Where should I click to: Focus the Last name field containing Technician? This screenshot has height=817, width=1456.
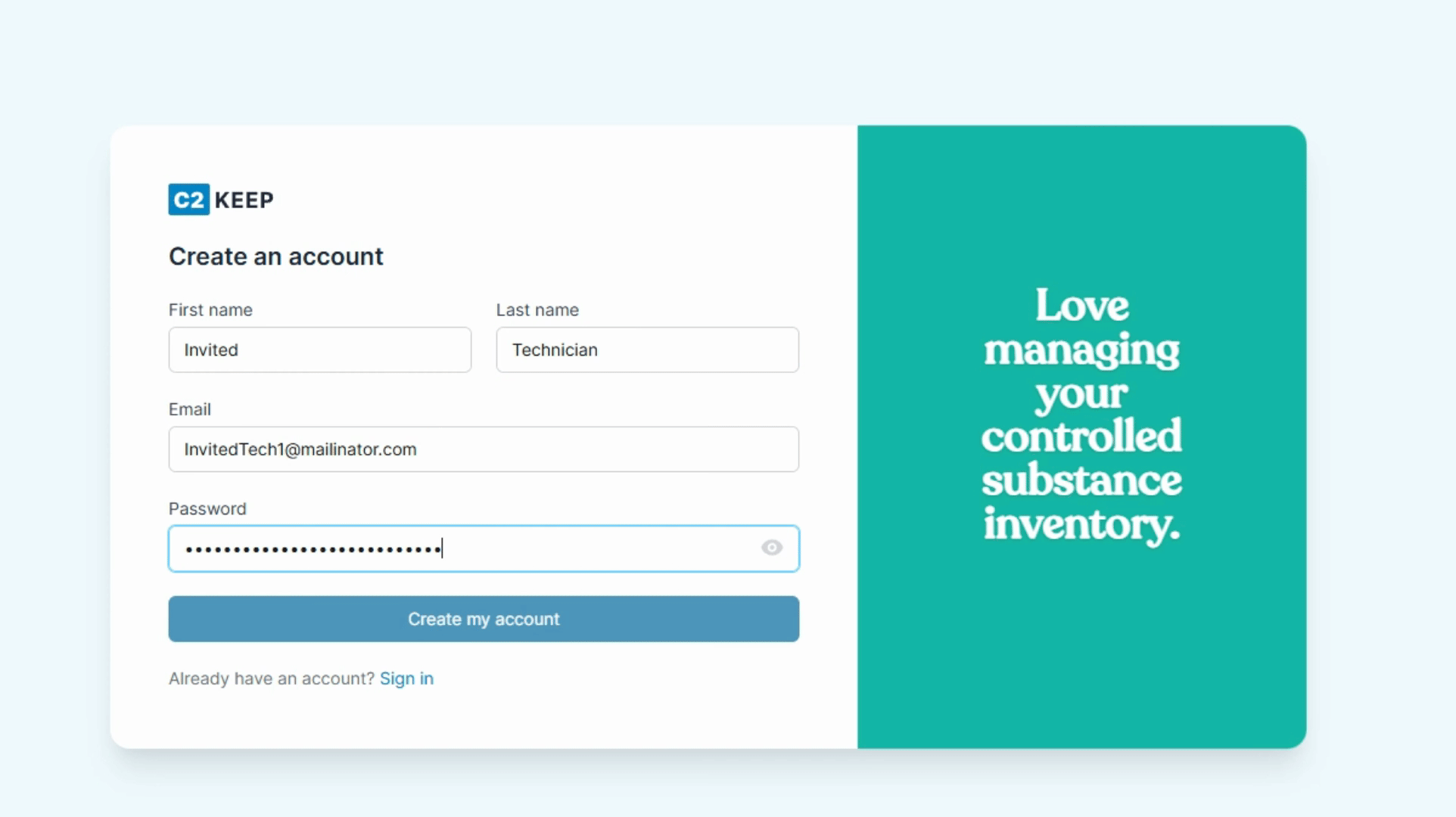[647, 349]
